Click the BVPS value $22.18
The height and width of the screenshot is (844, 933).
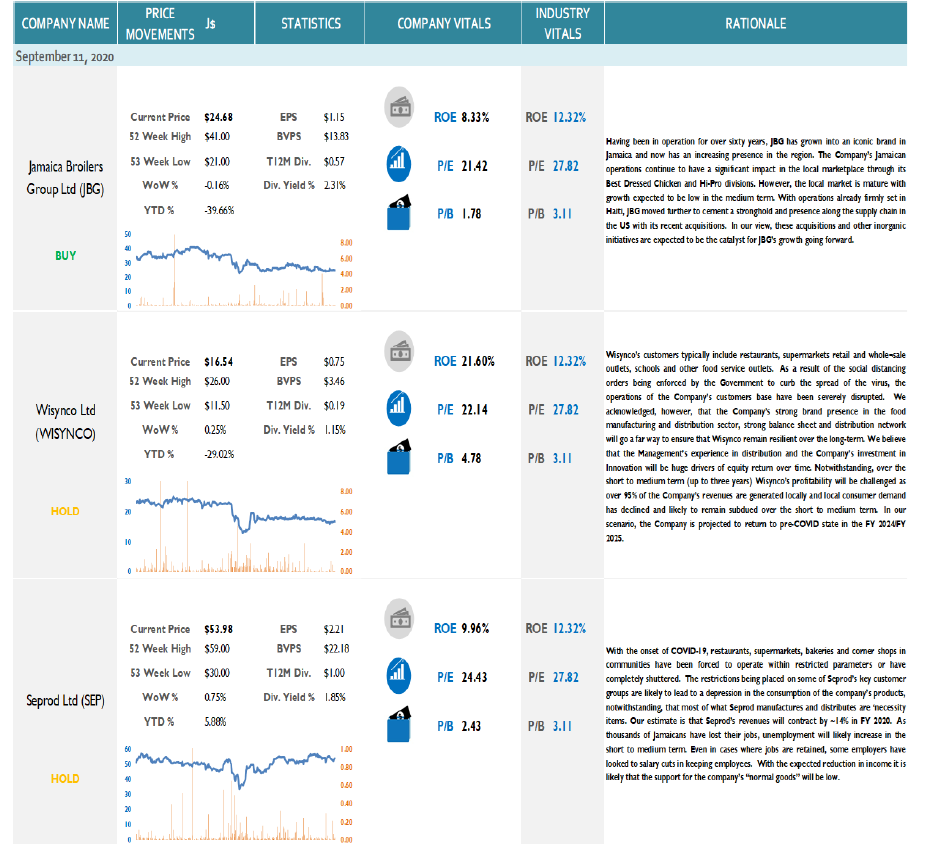pos(337,648)
